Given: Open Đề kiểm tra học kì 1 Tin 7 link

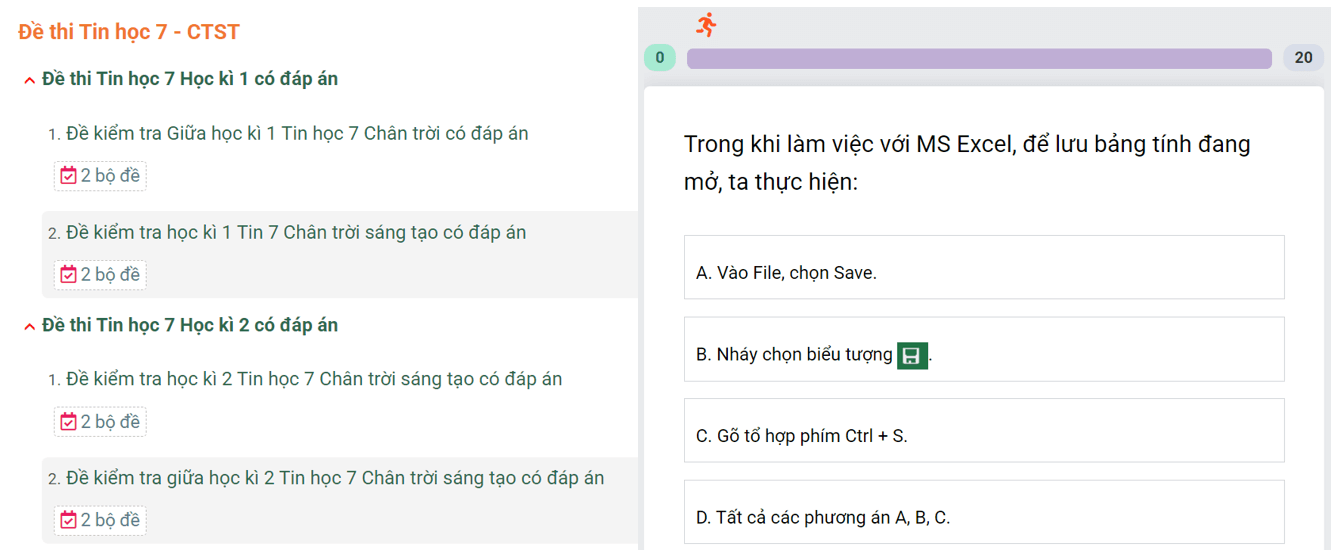Looking at the screenshot, I should (x=295, y=233).
